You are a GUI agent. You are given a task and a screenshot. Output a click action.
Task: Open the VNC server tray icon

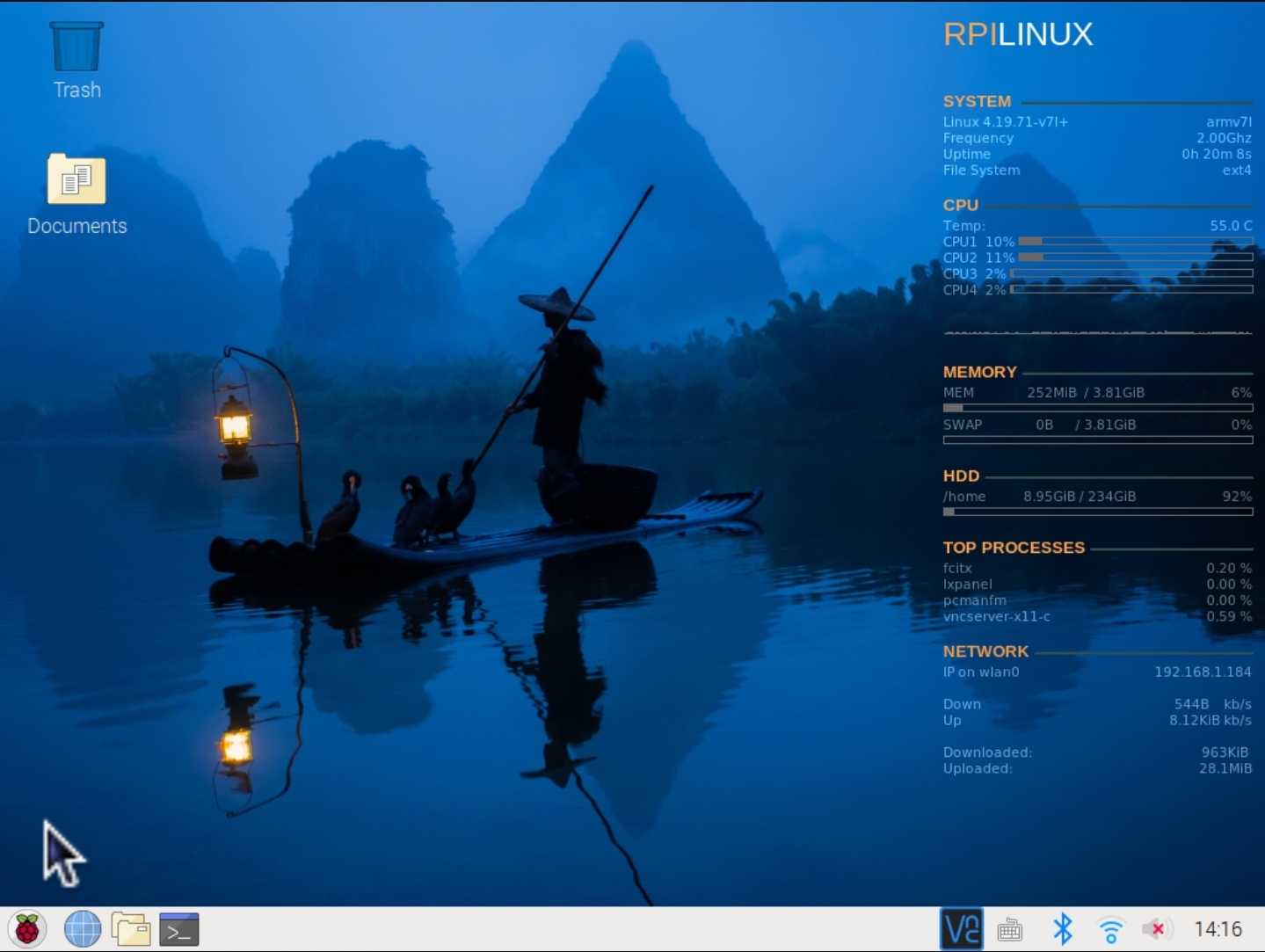(961, 929)
